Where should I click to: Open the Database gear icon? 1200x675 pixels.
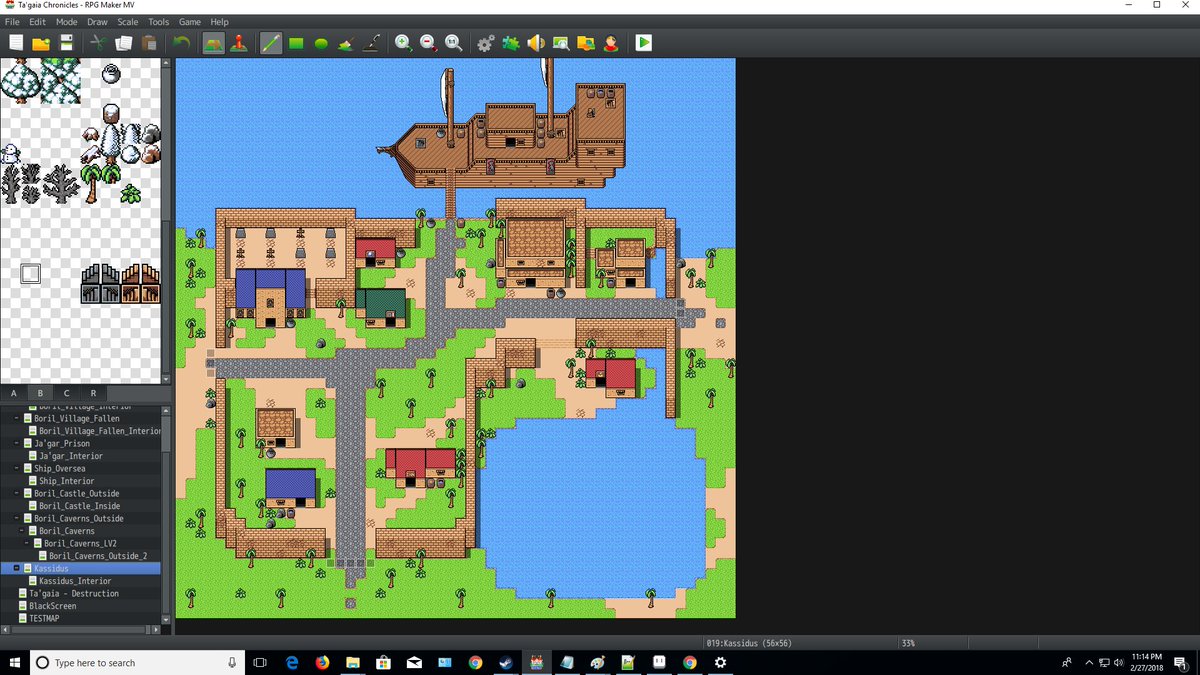click(x=486, y=43)
